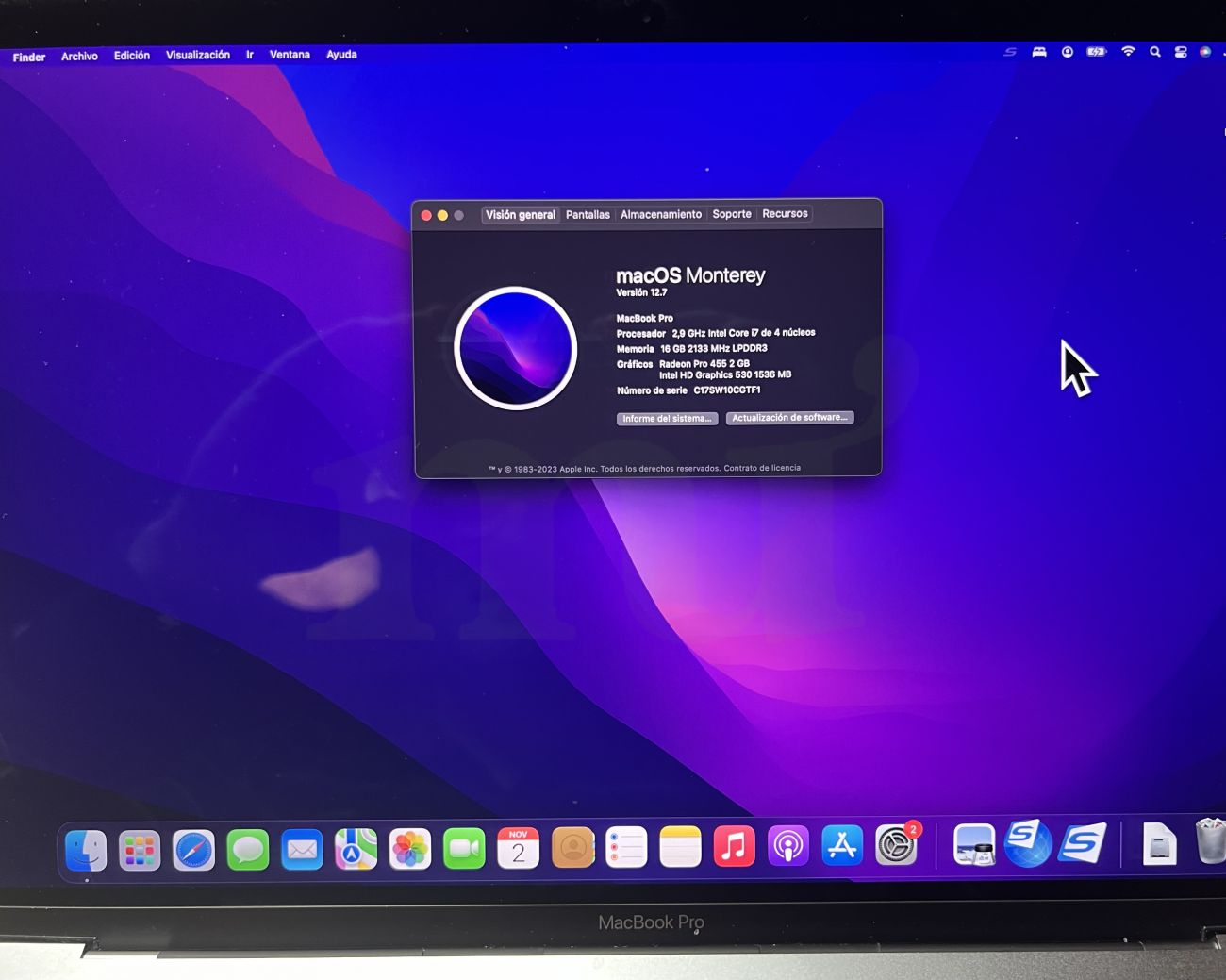Open the Reminders app in the Dock

pyautogui.click(x=626, y=848)
